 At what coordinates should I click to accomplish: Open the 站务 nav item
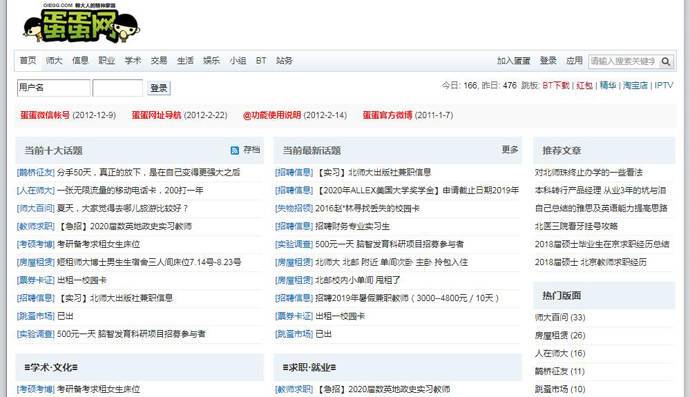coord(284,60)
